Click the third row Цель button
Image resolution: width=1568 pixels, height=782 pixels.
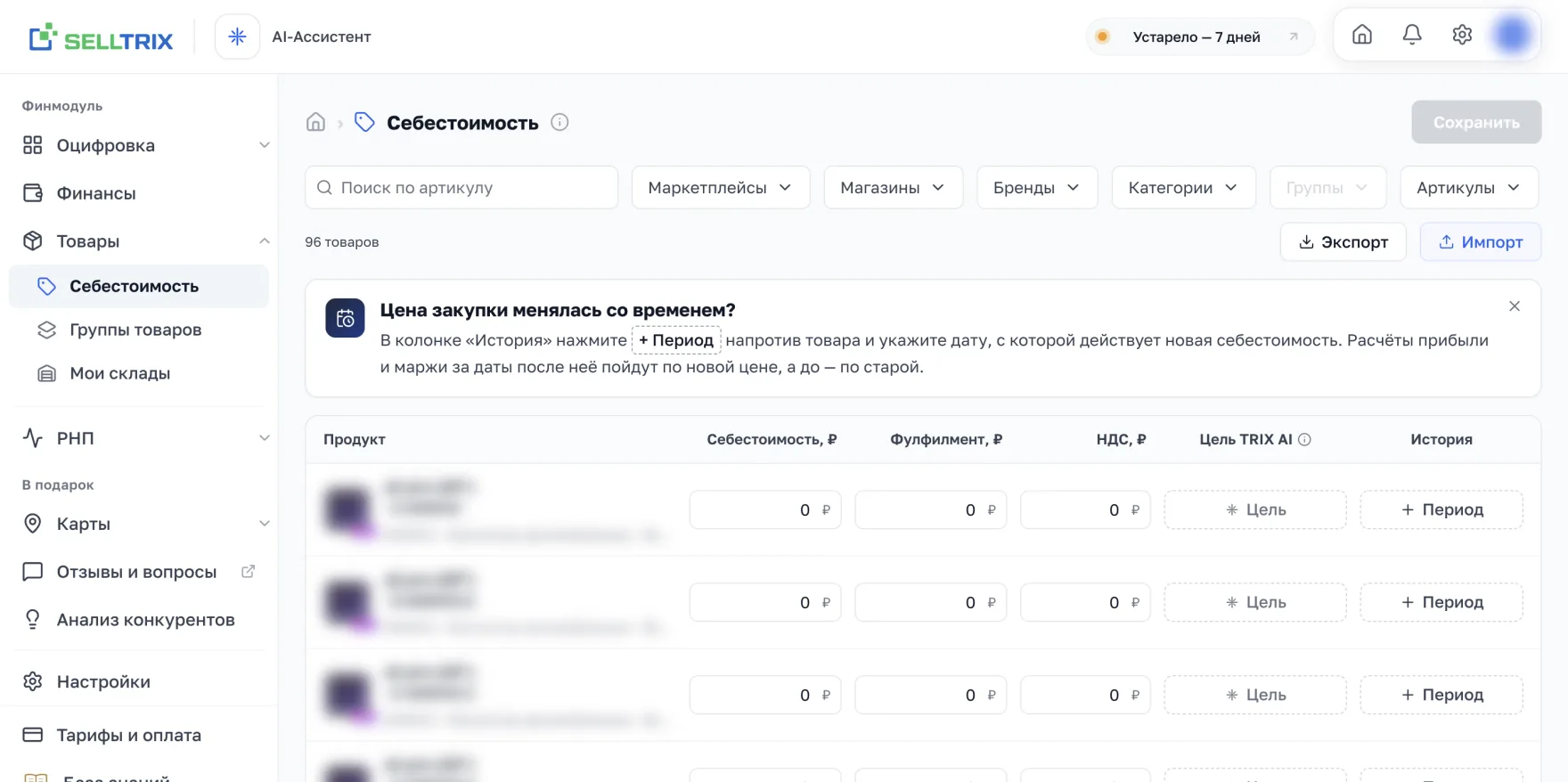[x=1255, y=696]
